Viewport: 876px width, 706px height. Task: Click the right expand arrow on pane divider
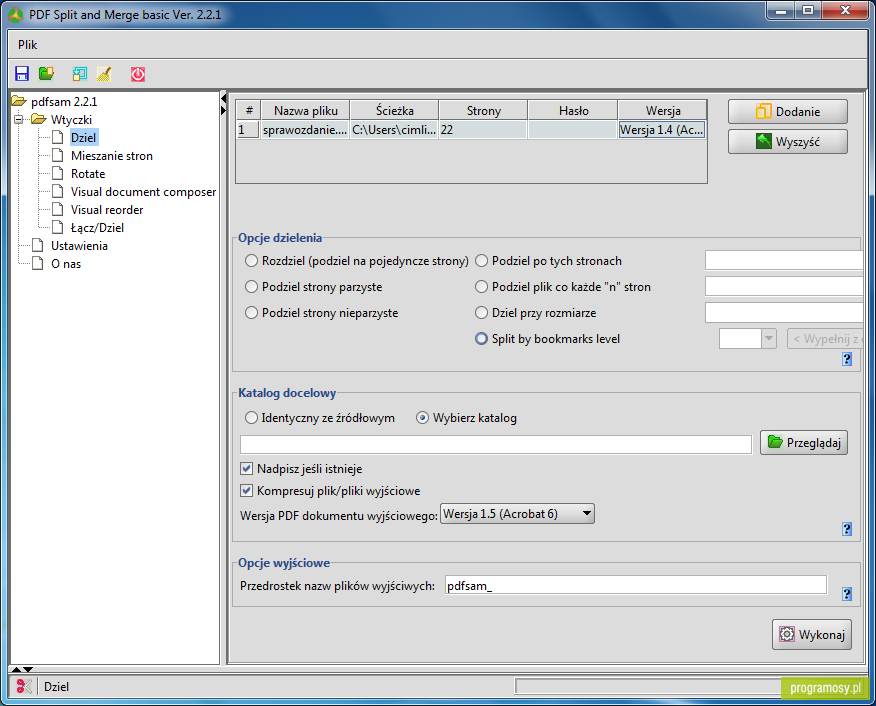(223, 110)
